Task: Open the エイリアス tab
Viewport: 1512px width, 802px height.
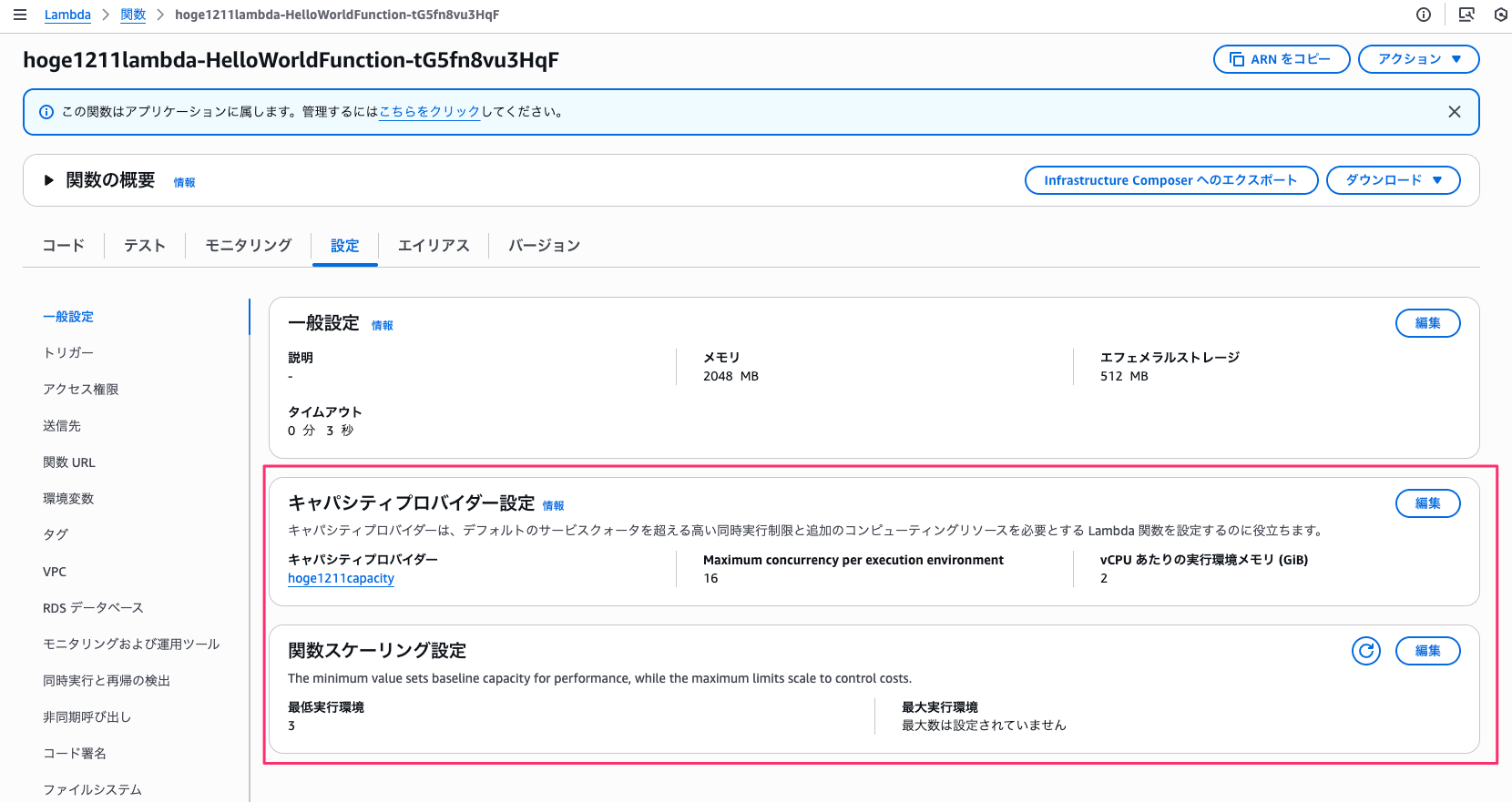Action: (x=434, y=246)
